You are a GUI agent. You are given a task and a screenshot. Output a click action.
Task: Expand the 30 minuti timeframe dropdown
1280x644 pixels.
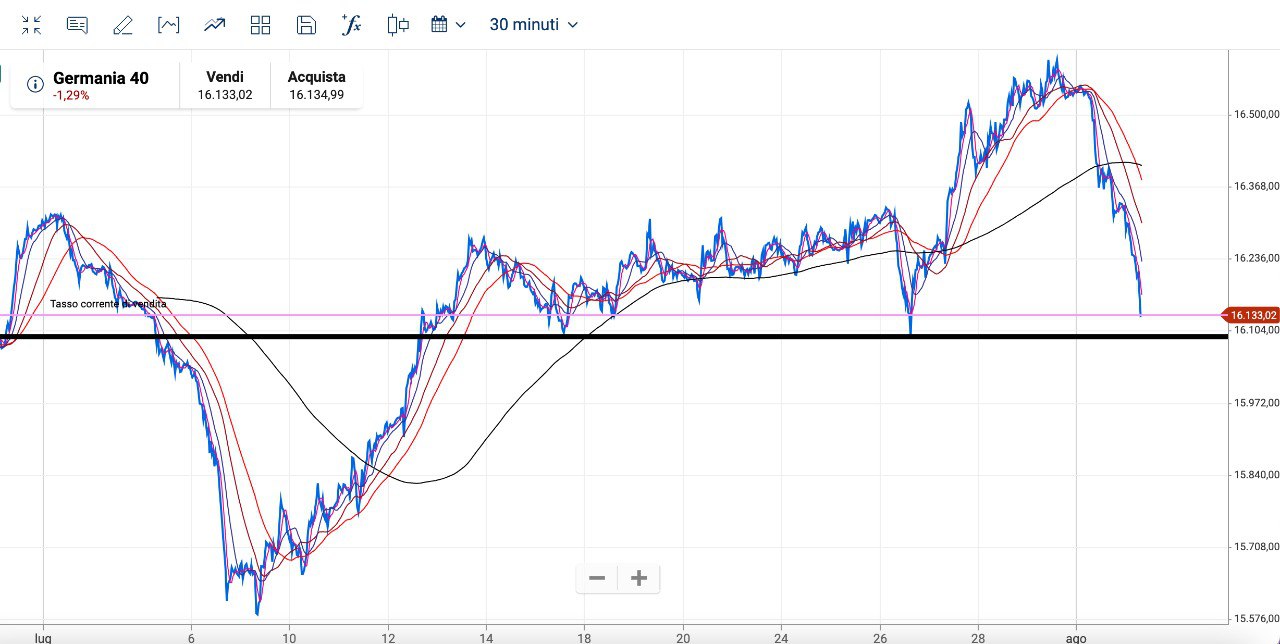[x=533, y=25]
